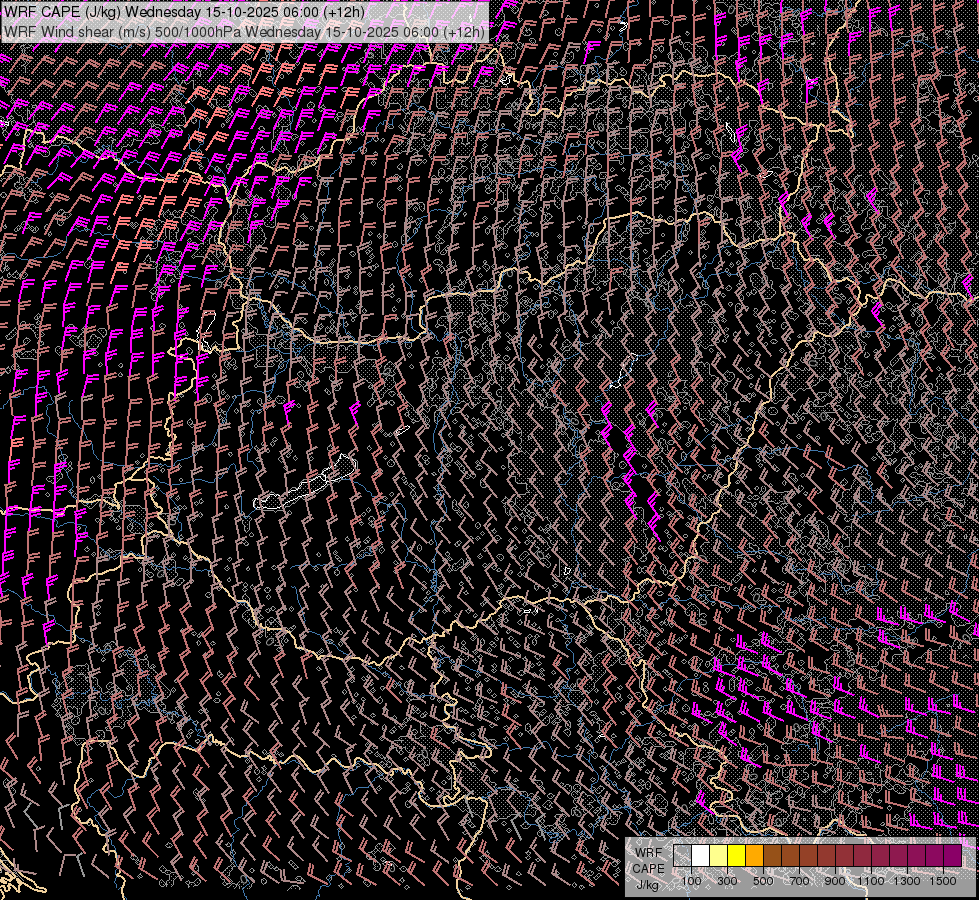Click the white swatch in the CAPE legend

[700, 856]
